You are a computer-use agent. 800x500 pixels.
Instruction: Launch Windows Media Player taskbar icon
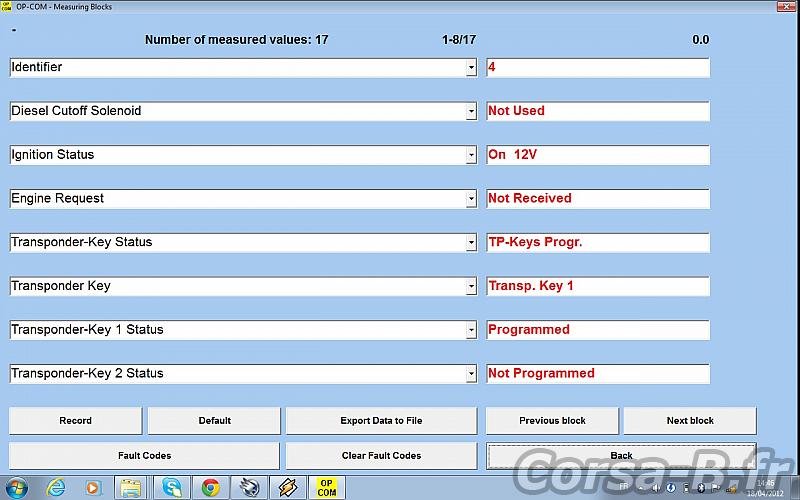pyautogui.click(x=93, y=488)
